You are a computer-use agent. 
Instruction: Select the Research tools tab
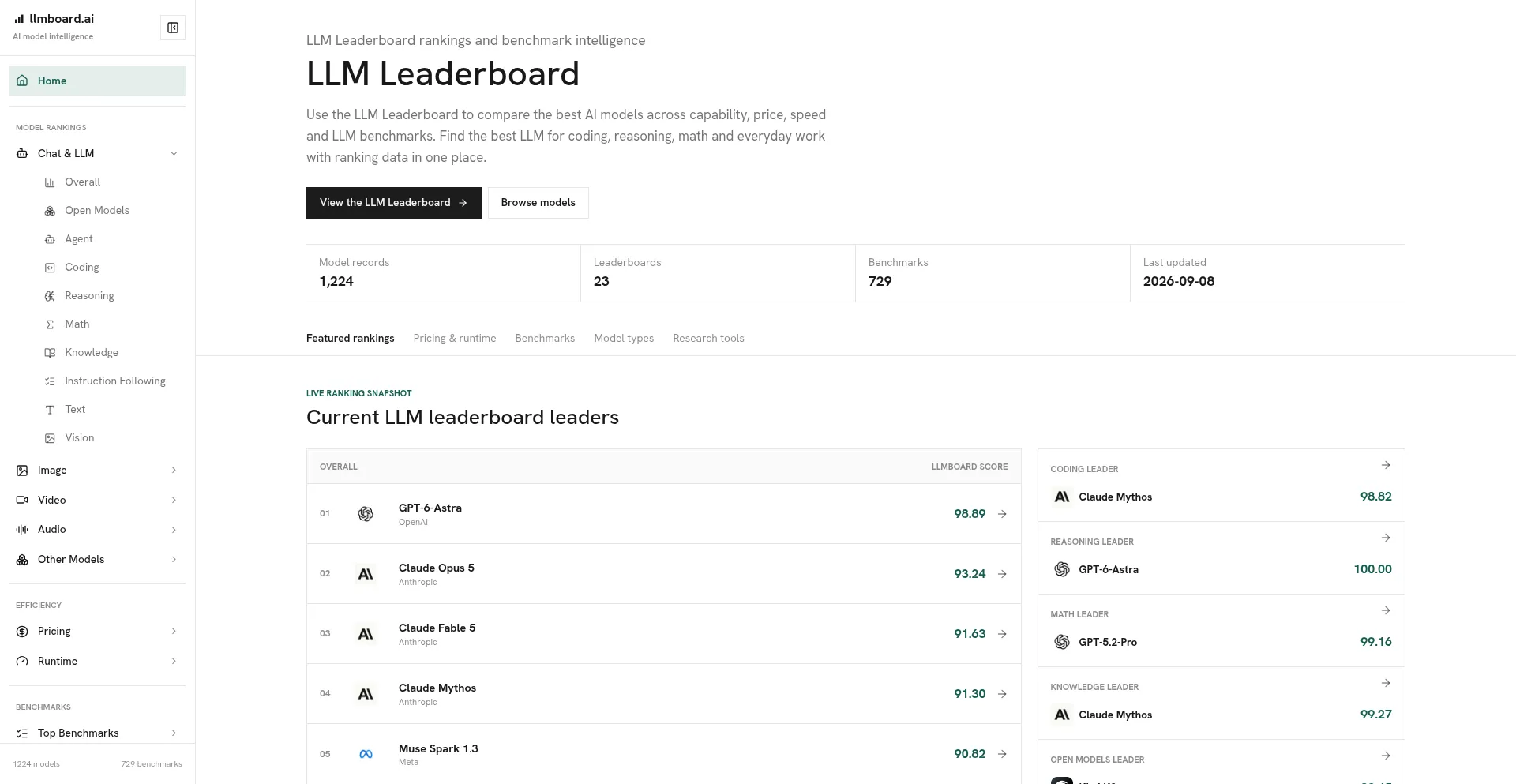pos(708,338)
